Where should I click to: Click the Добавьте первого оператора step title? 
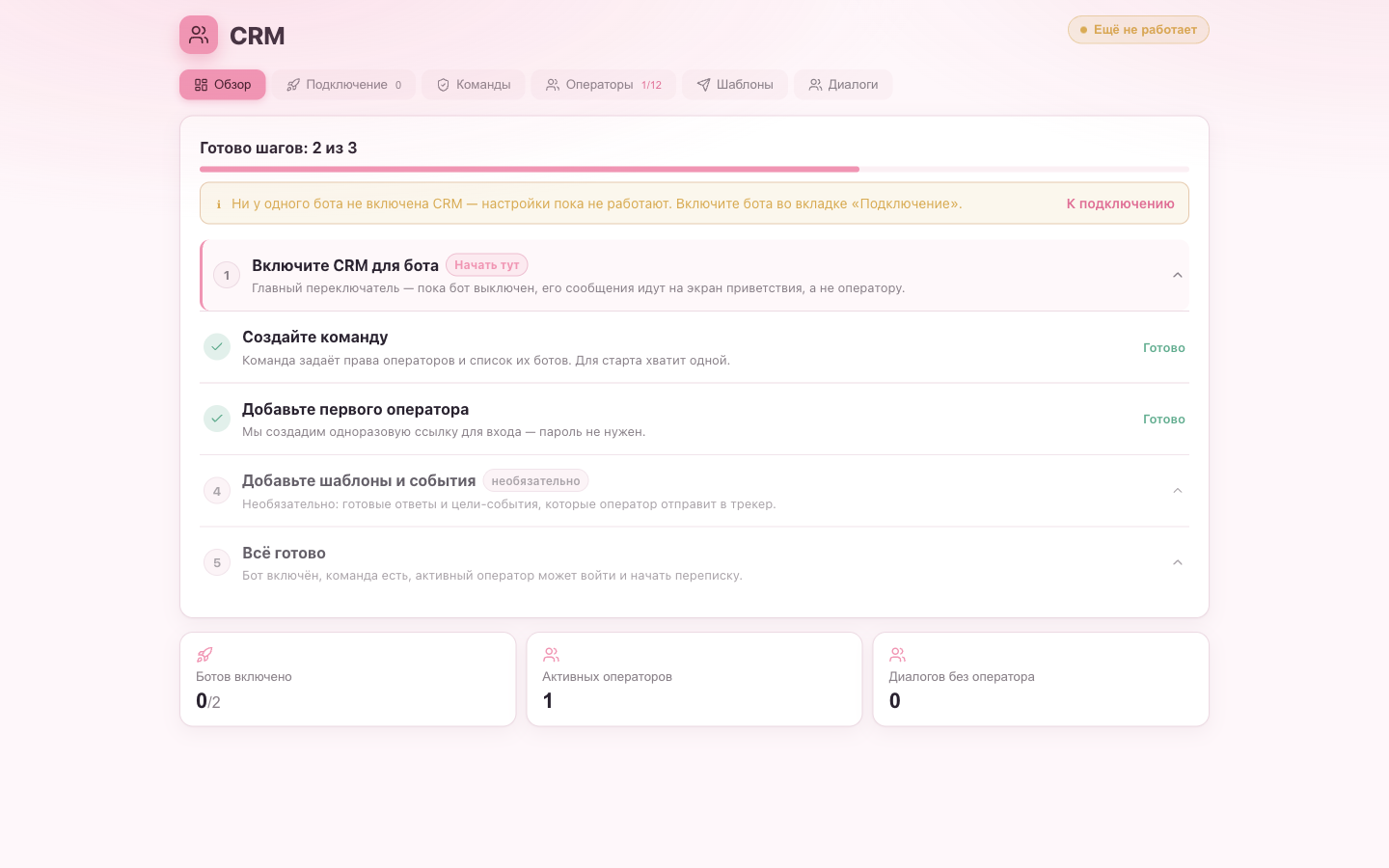(x=355, y=410)
